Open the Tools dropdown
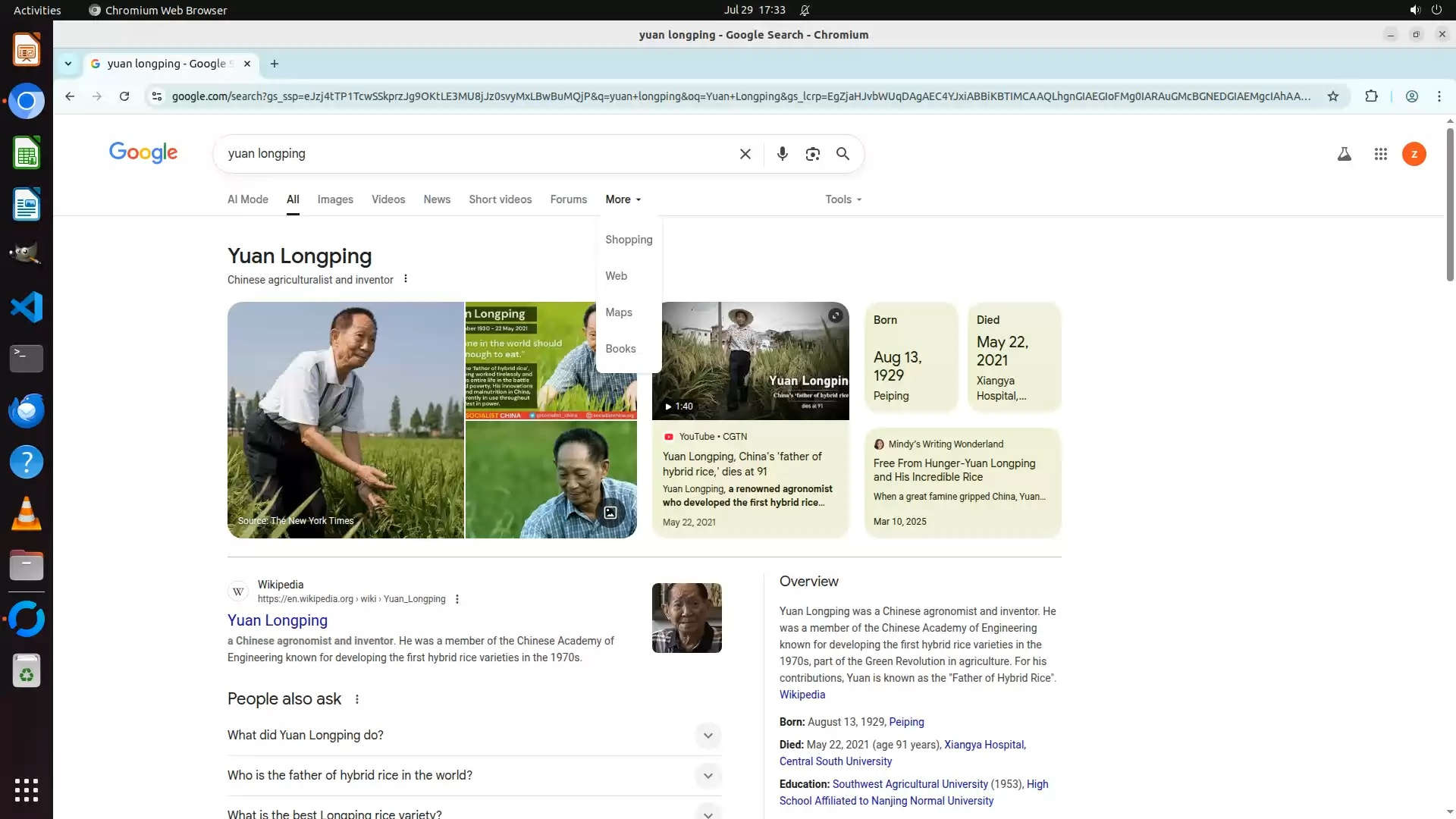The image size is (1456, 819). pos(843,199)
